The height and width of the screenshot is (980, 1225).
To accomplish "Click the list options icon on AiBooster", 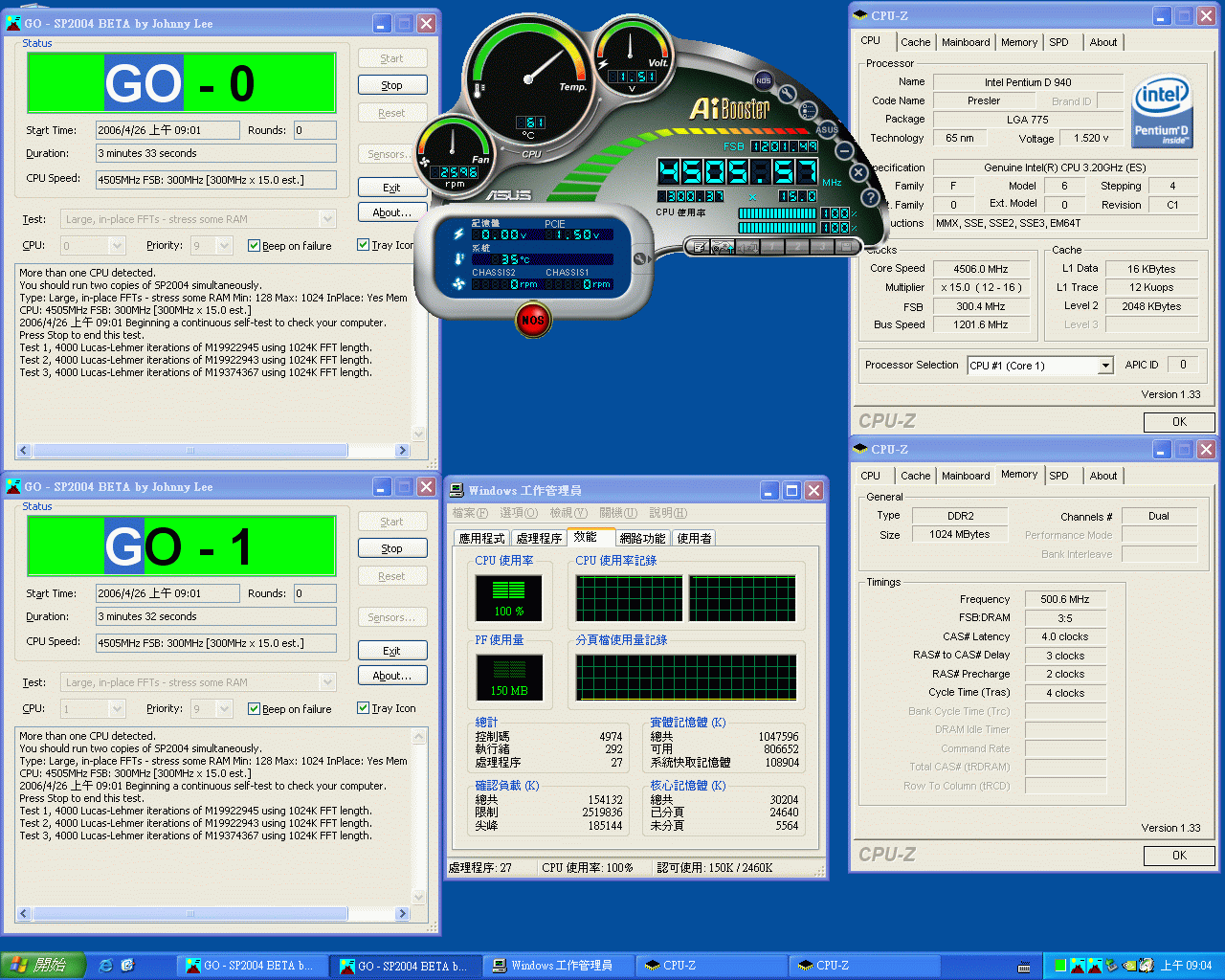I will pos(808,110).
